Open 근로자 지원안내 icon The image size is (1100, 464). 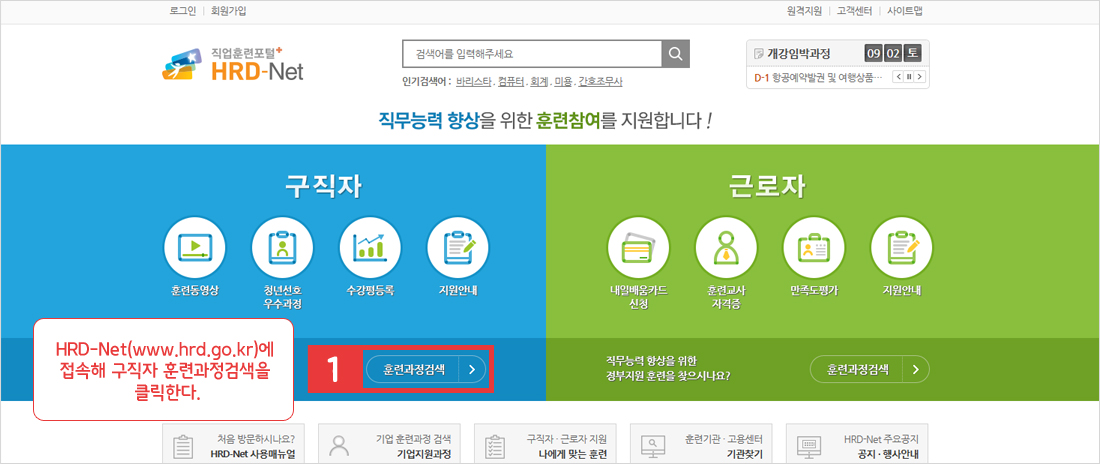point(901,248)
